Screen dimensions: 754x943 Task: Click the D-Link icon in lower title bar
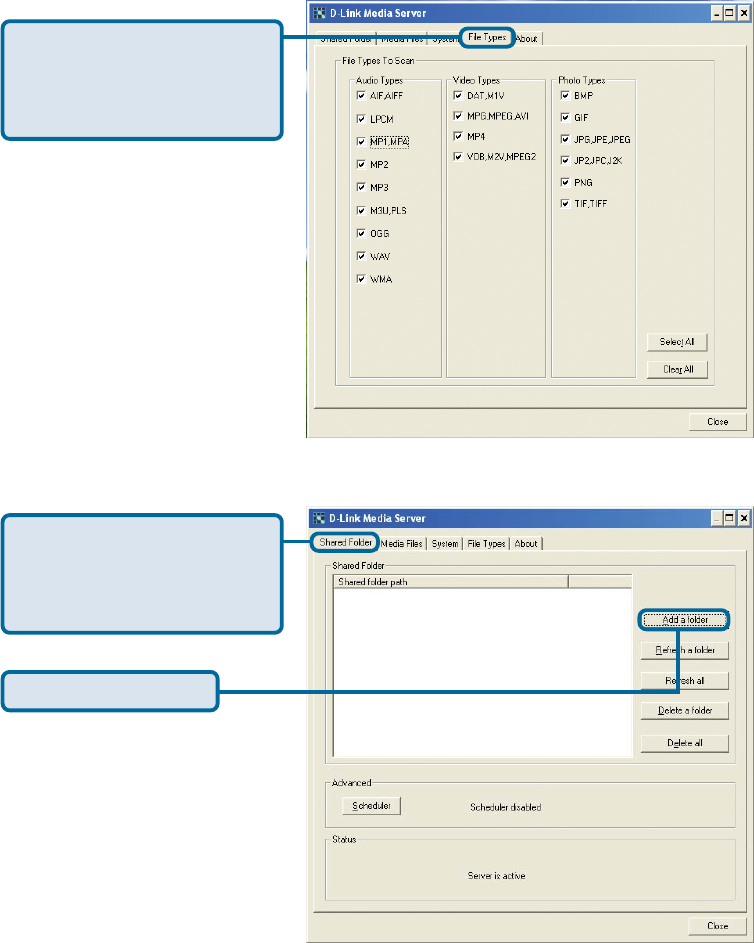pyautogui.click(x=319, y=518)
